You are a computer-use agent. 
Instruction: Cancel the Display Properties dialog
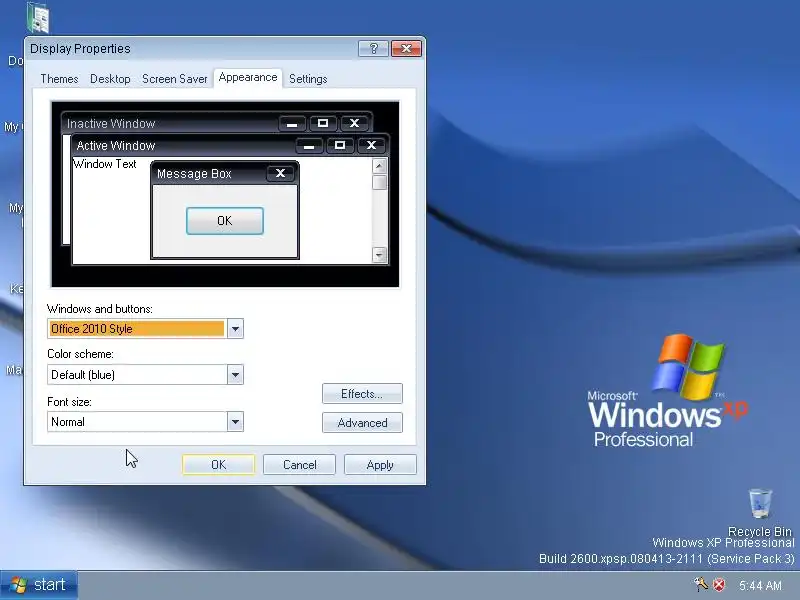pos(299,465)
